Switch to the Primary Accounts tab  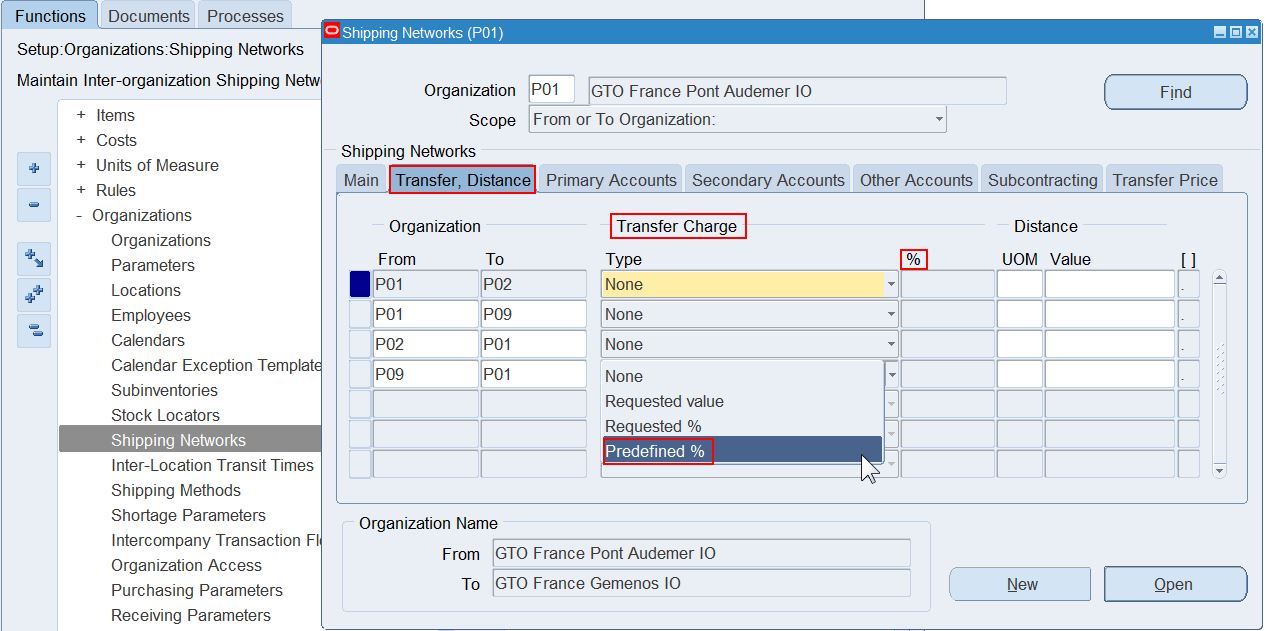(x=610, y=179)
